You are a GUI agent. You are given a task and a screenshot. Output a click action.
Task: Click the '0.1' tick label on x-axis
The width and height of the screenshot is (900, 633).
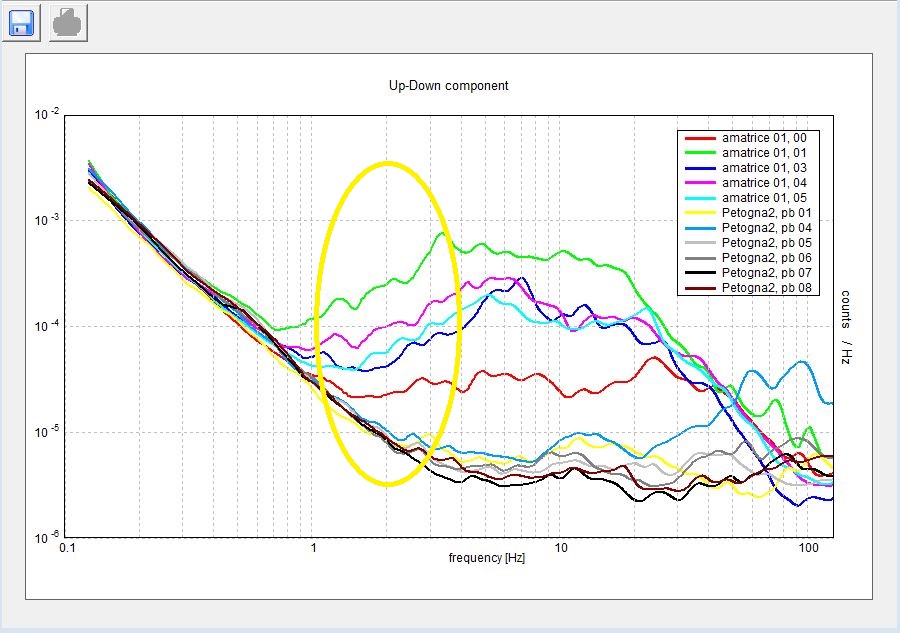[x=68, y=549]
